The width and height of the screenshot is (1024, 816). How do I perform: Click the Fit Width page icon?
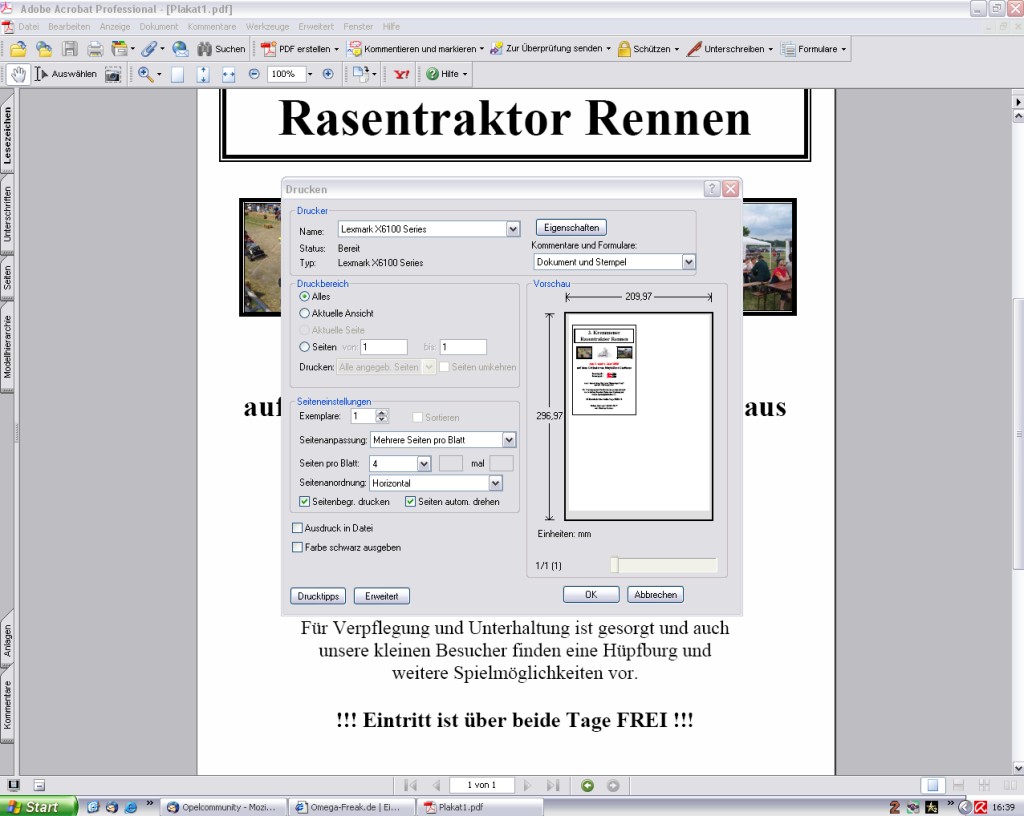point(228,74)
